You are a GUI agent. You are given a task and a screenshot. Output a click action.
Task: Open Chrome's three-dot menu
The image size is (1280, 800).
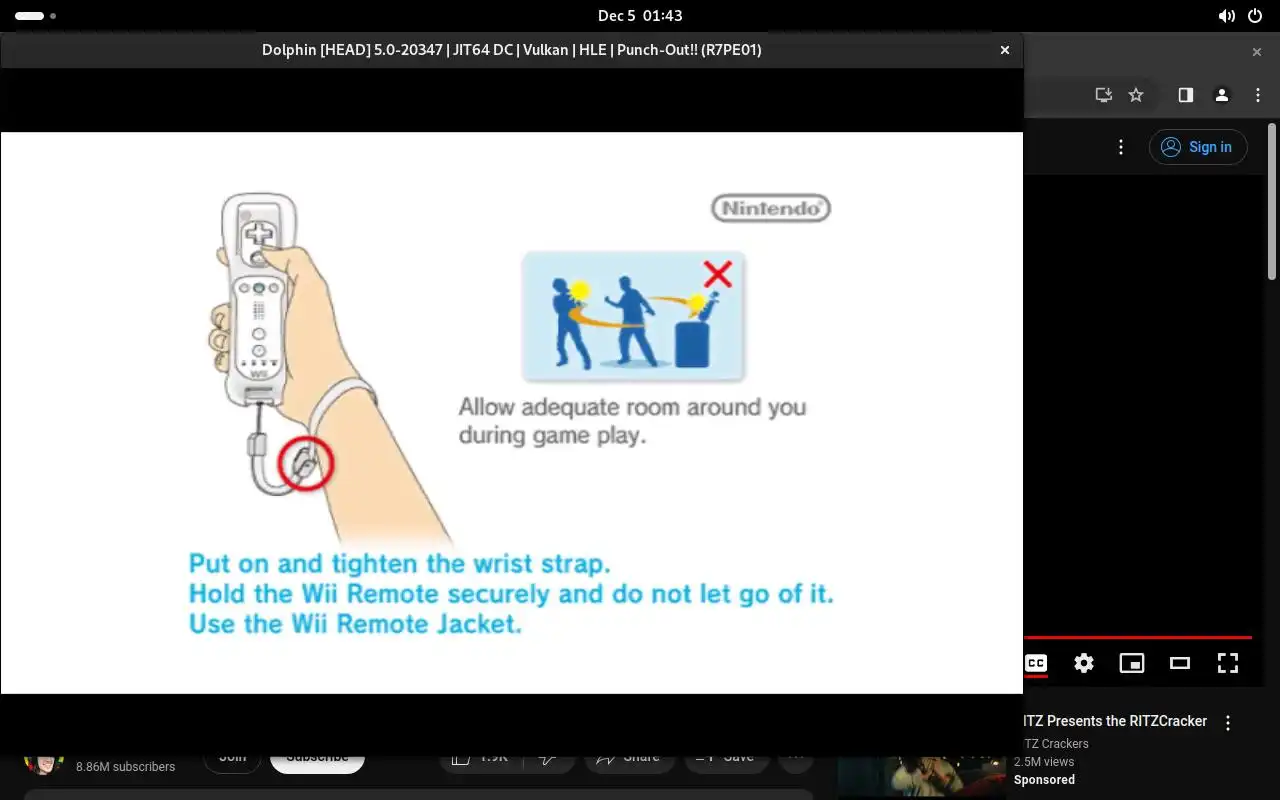(1259, 95)
